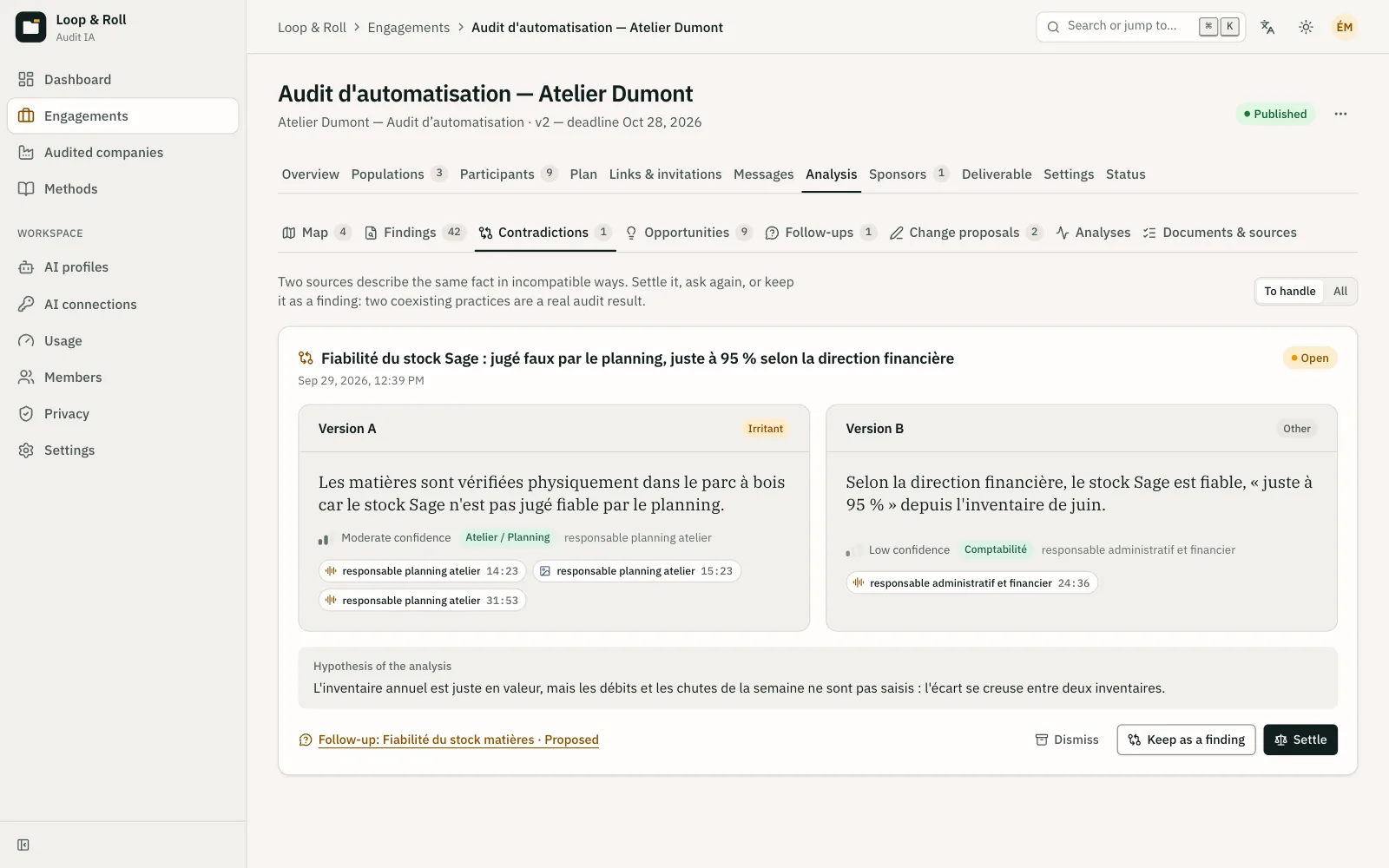
Task: Click the Loop & Roll breadcrumb
Action: [312, 28]
